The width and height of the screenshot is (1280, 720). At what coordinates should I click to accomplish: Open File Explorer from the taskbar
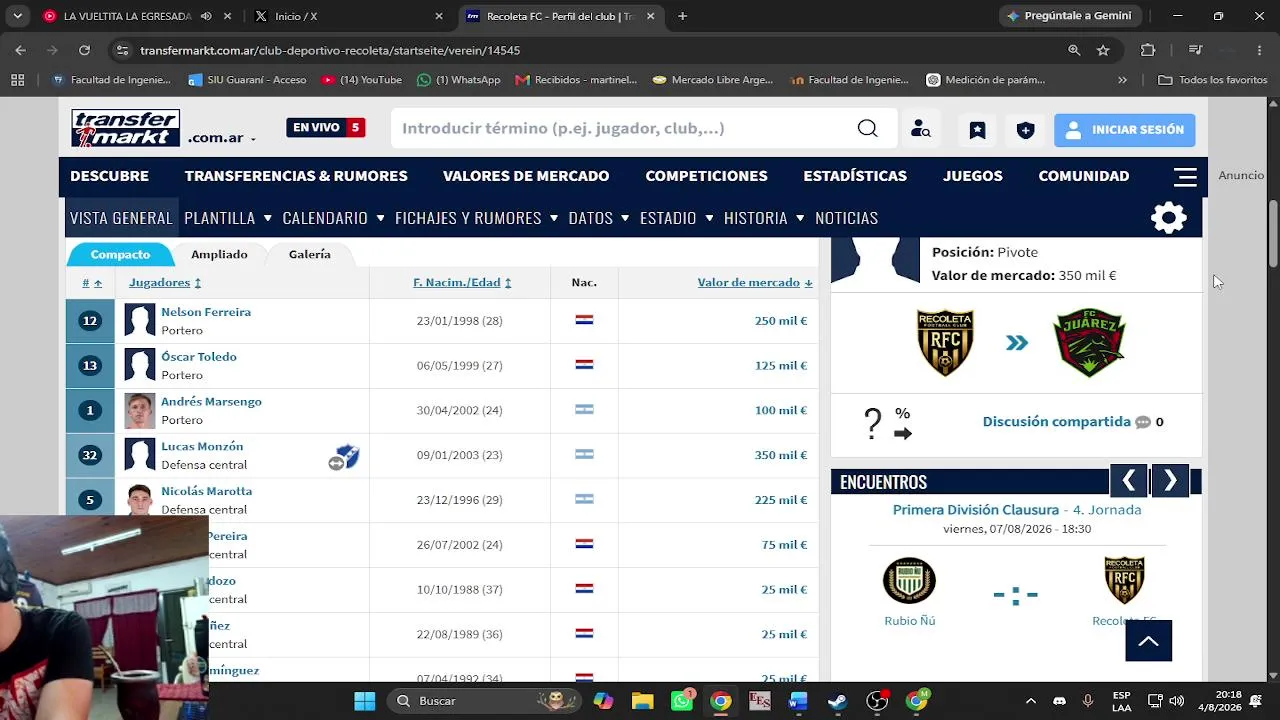(642, 701)
